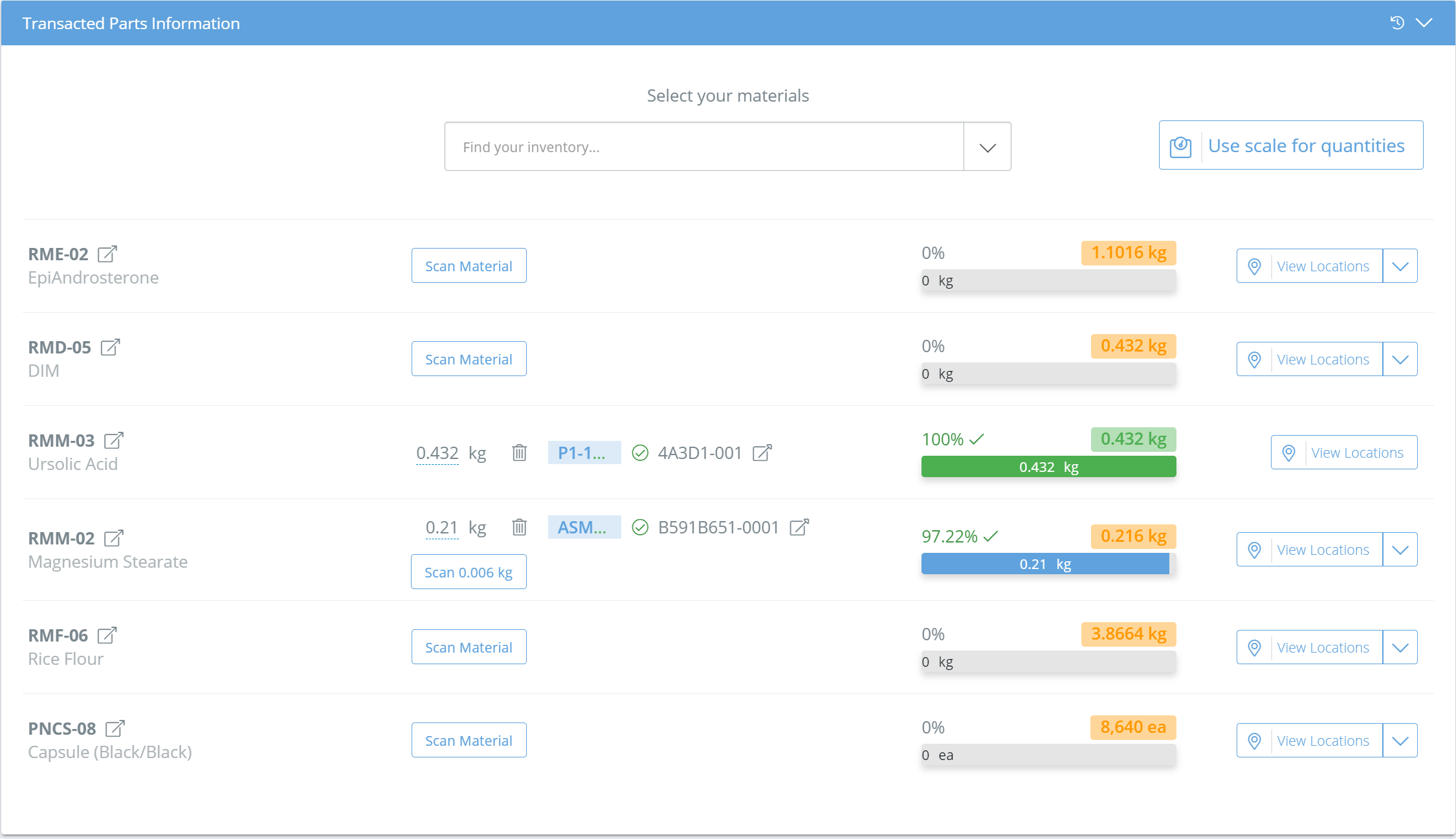Click the Find your inventory search field
The width and height of the screenshot is (1456, 839).
pos(704,147)
